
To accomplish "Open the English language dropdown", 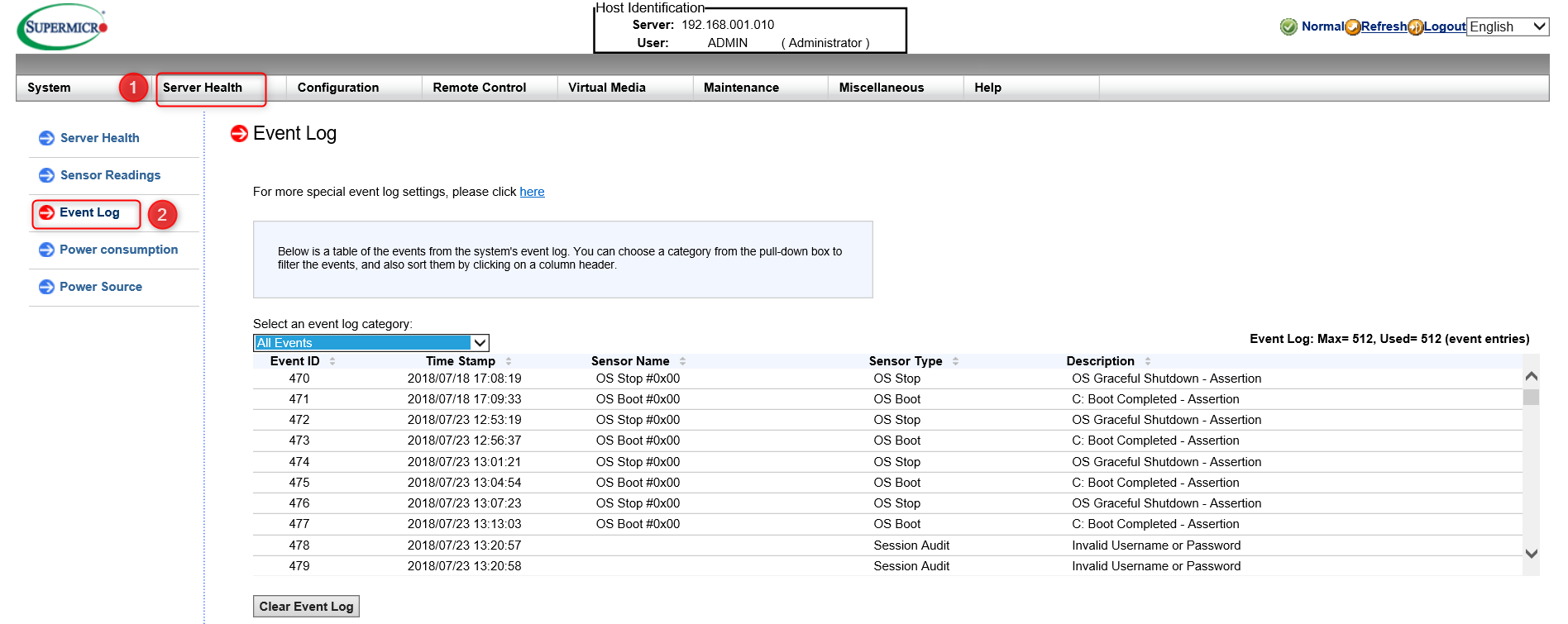I will 1507,26.
